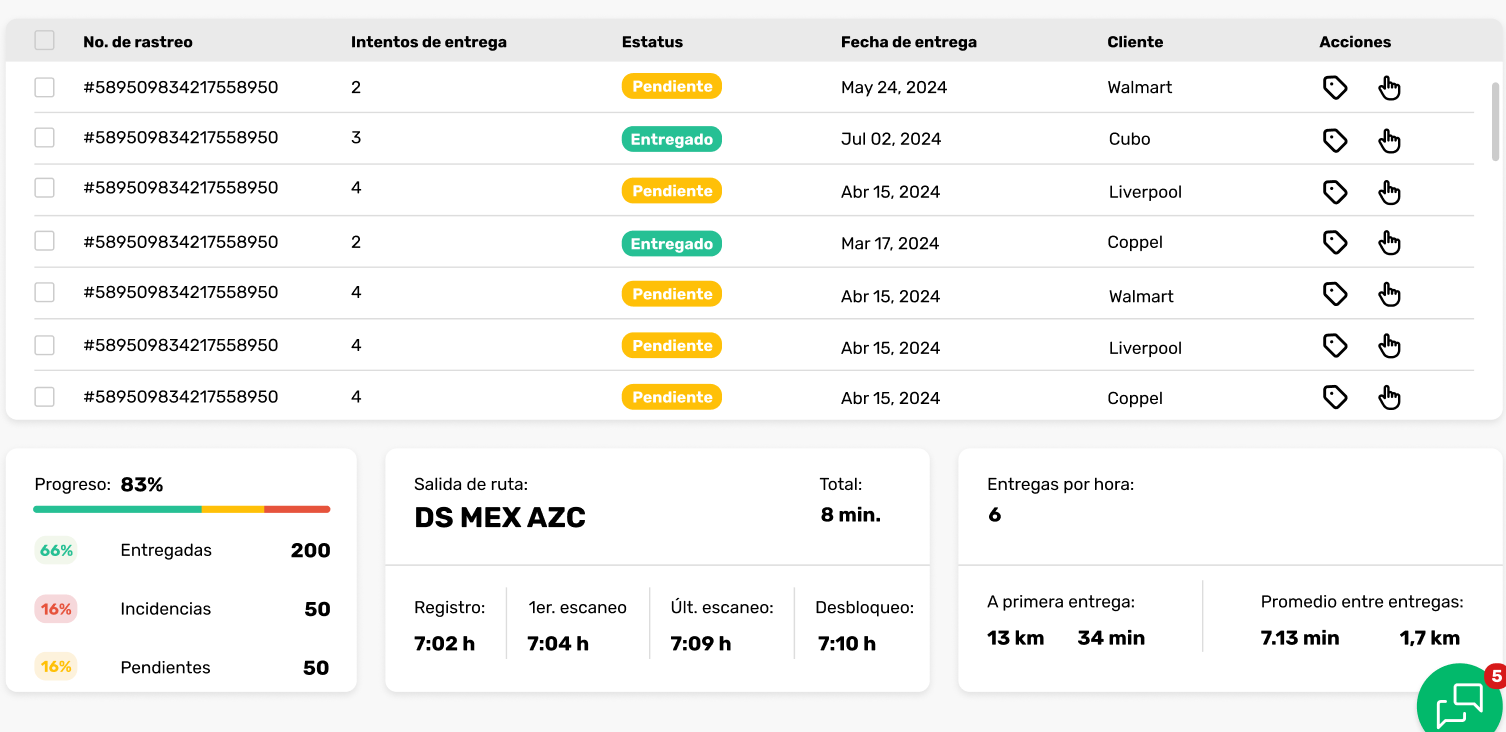Viewport: 1506px width, 732px height.
Task: Click the Progreso value '83%'
Action: coord(142,484)
